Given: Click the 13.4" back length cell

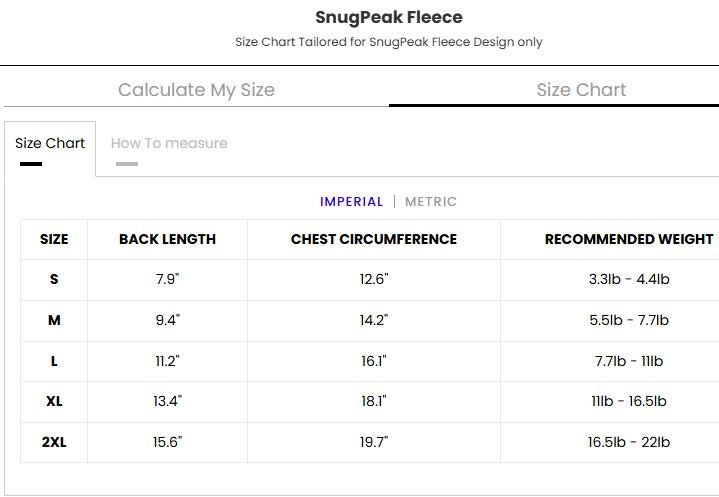Looking at the screenshot, I should [167, 401].
